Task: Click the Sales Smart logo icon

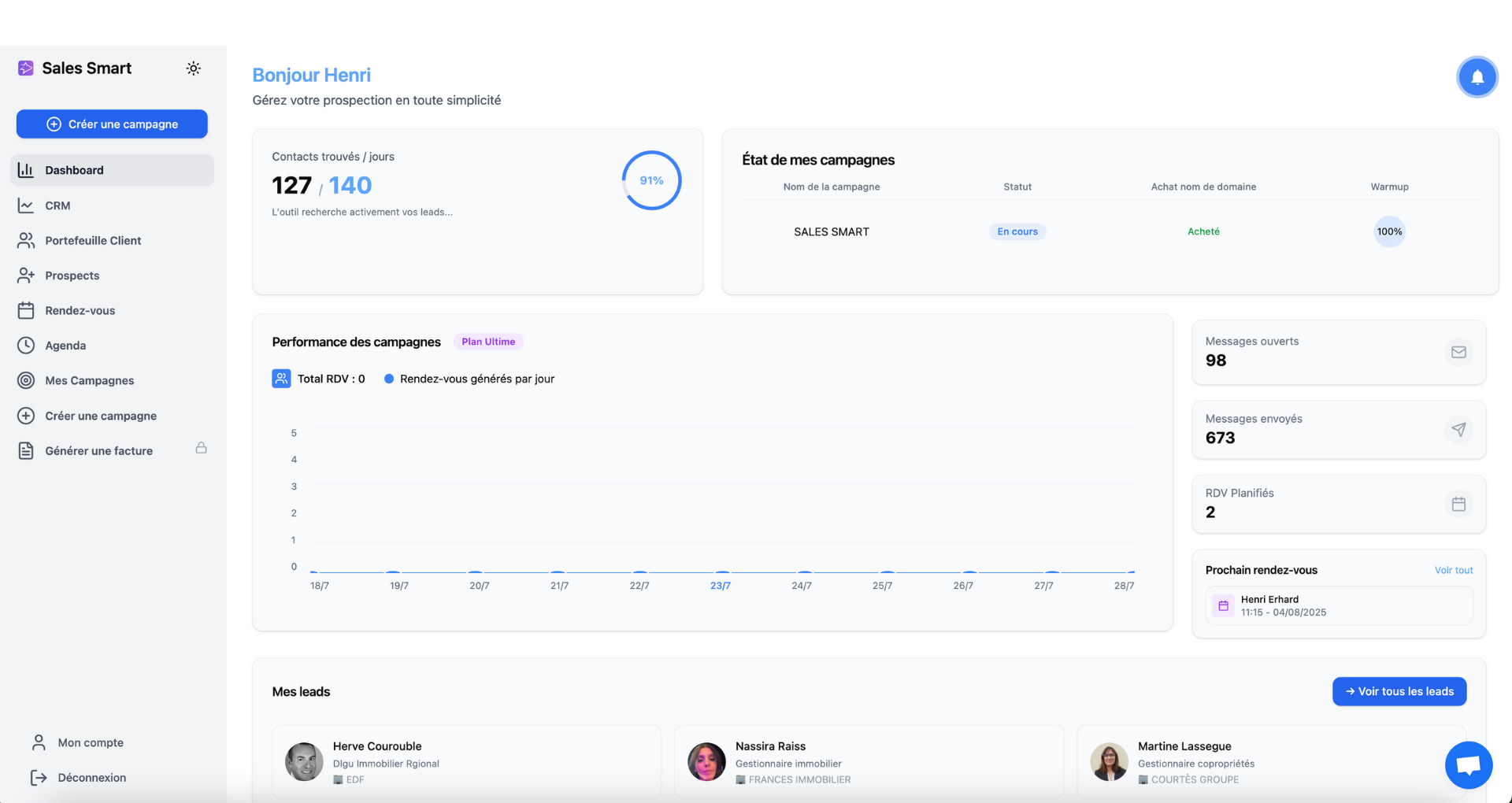Action: [26, 68]
